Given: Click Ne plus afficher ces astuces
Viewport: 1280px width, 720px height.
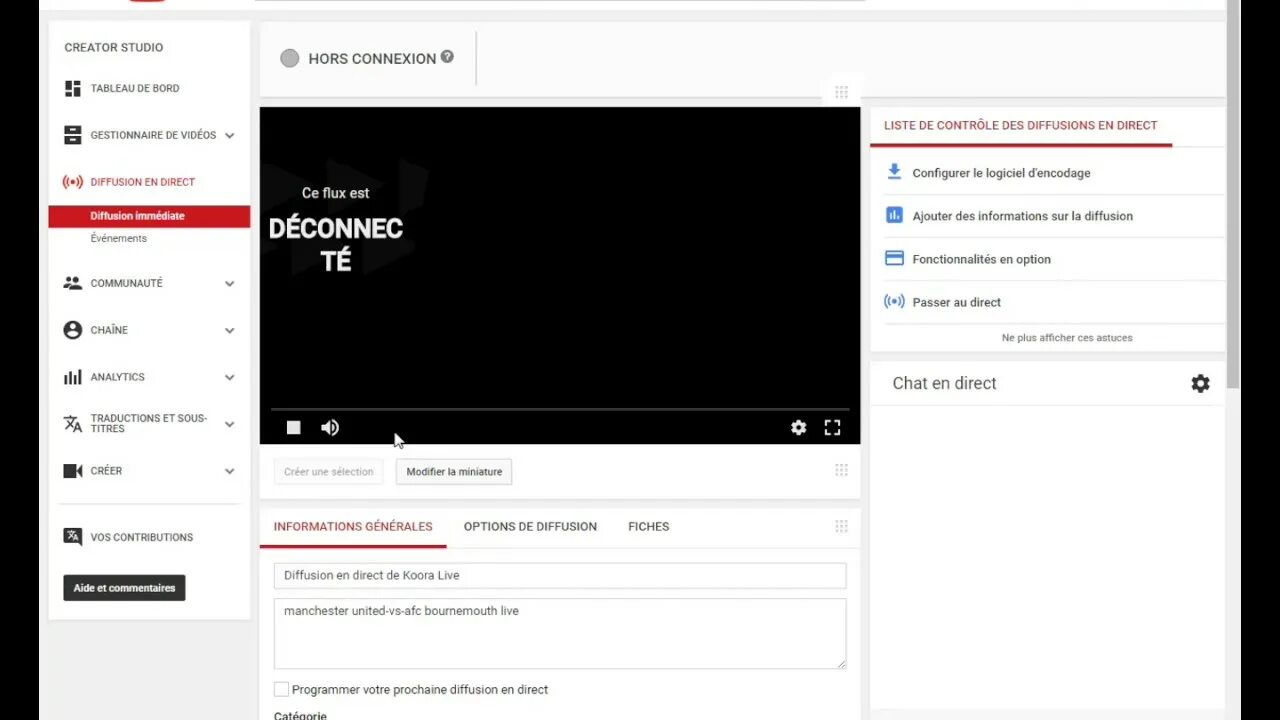Looking at the screenshot, I should pos(1067,338).
